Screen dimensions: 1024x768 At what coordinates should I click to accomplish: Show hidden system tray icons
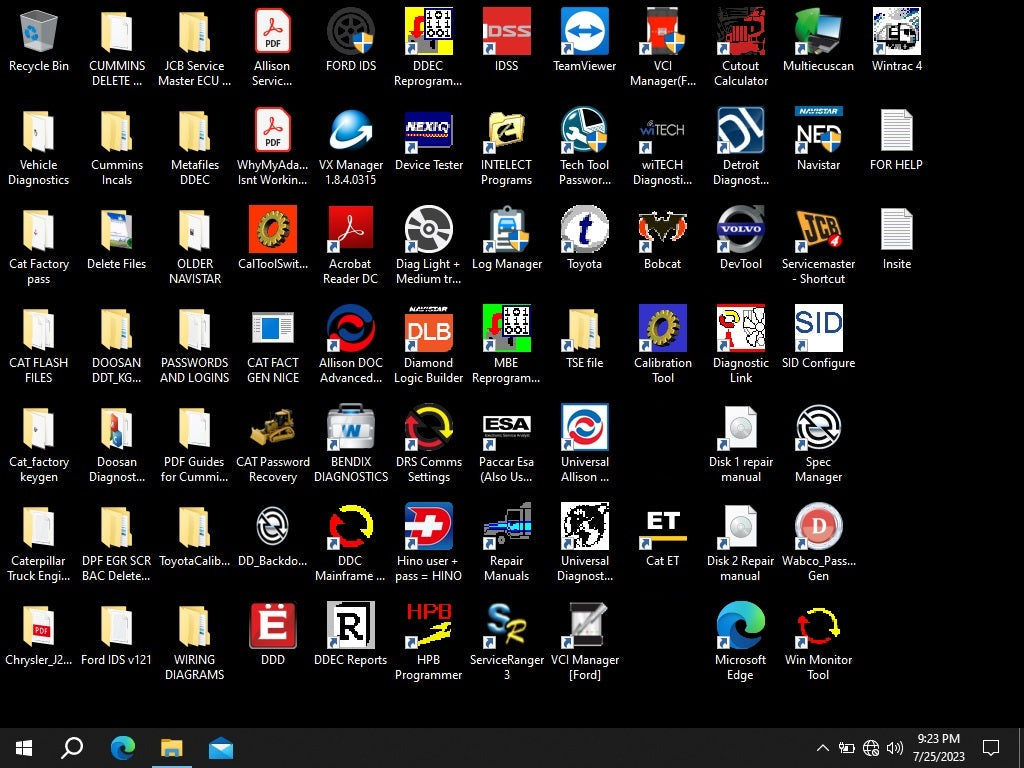coord(823,748)
